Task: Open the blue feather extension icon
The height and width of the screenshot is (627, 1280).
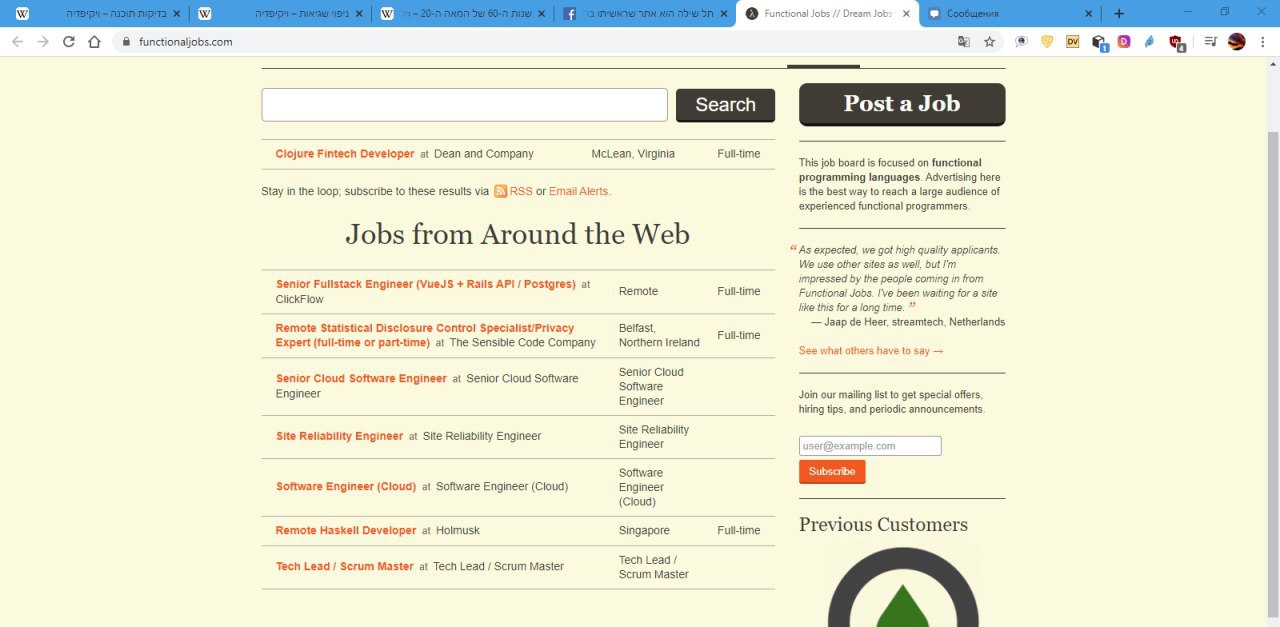Action: point(1149,41)
